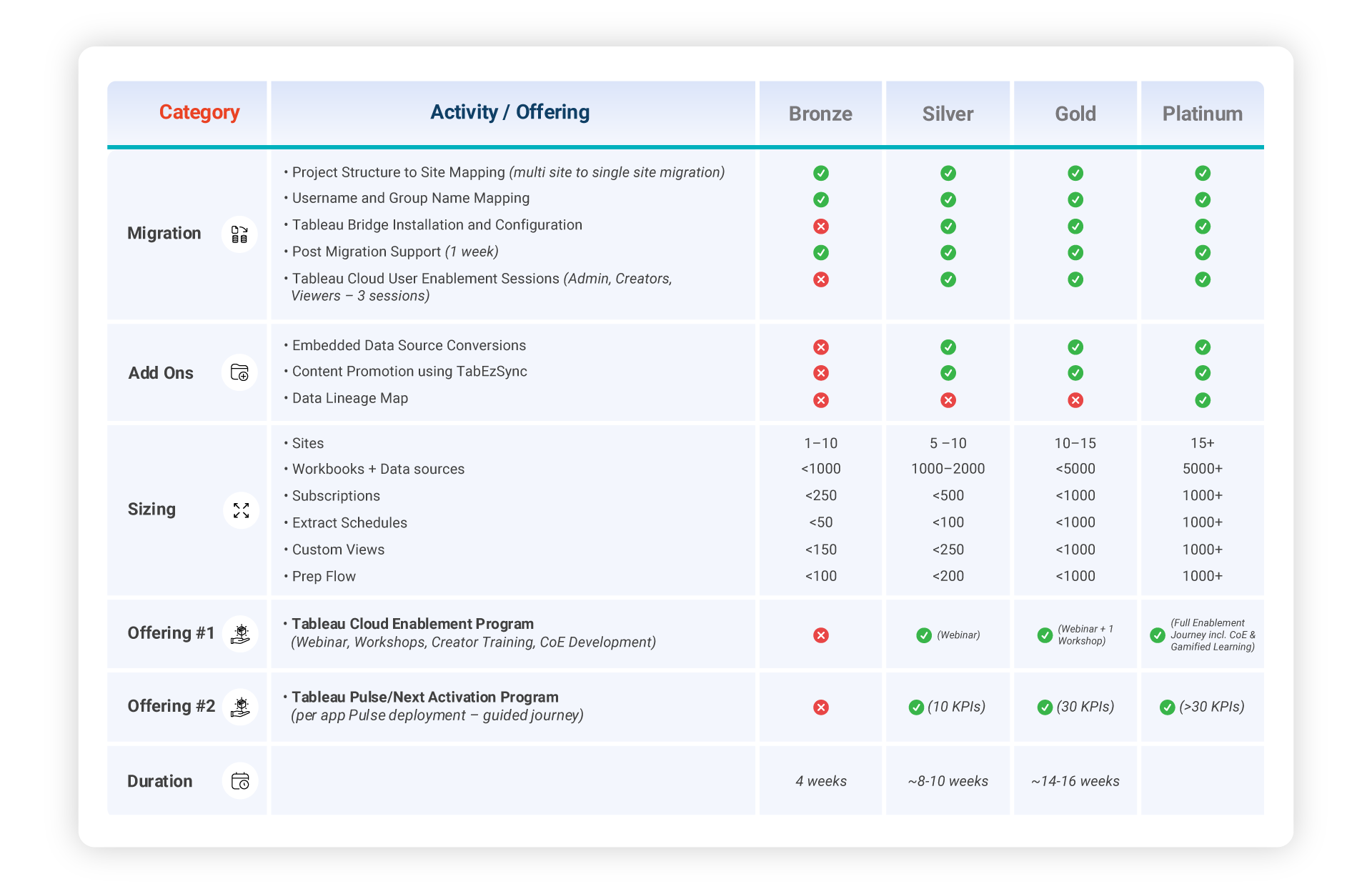Click the Category column header
This screenshot has width=1372, height=894.
199,112
